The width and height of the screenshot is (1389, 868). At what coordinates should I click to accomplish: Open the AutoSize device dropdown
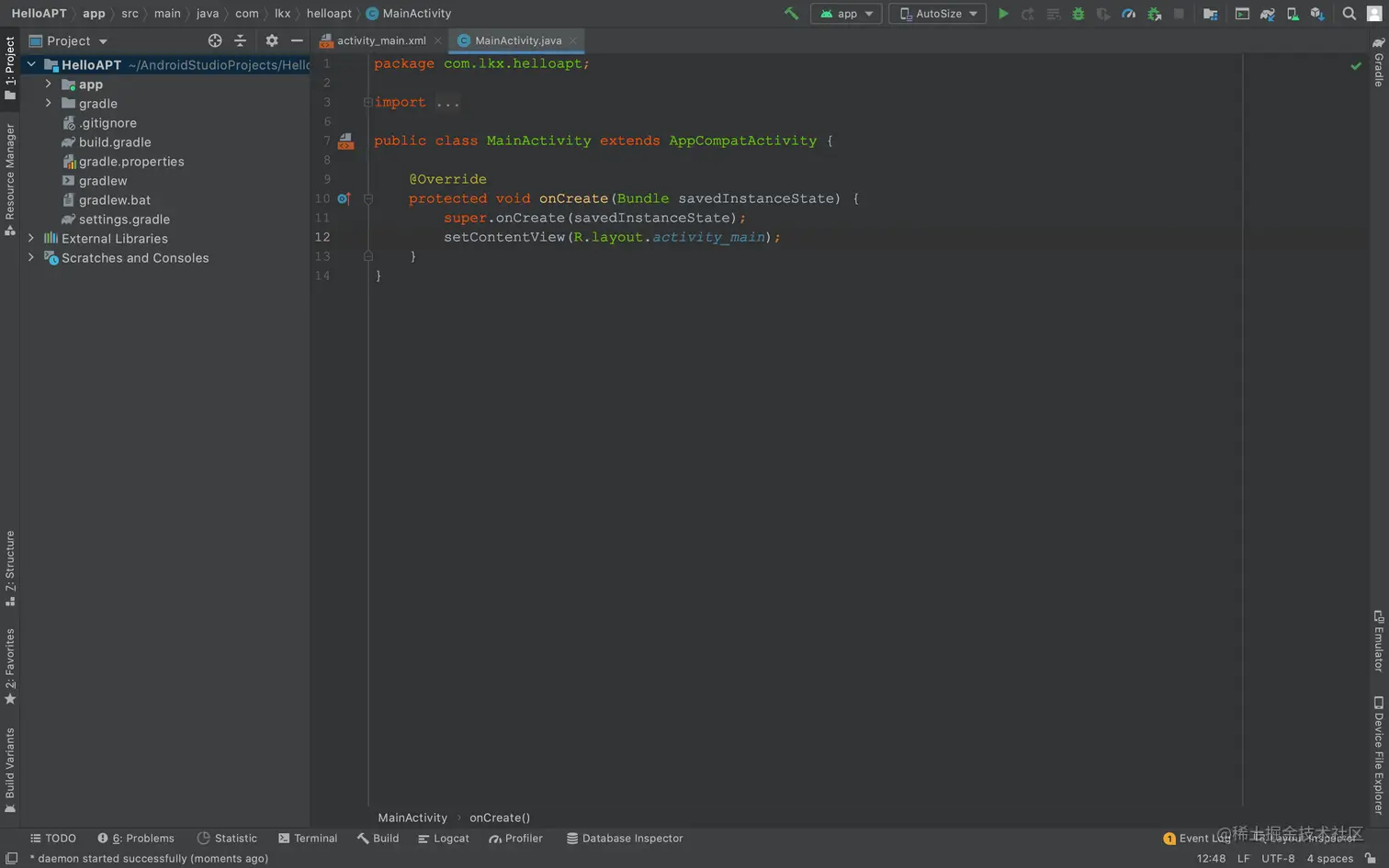pos(938,14)
